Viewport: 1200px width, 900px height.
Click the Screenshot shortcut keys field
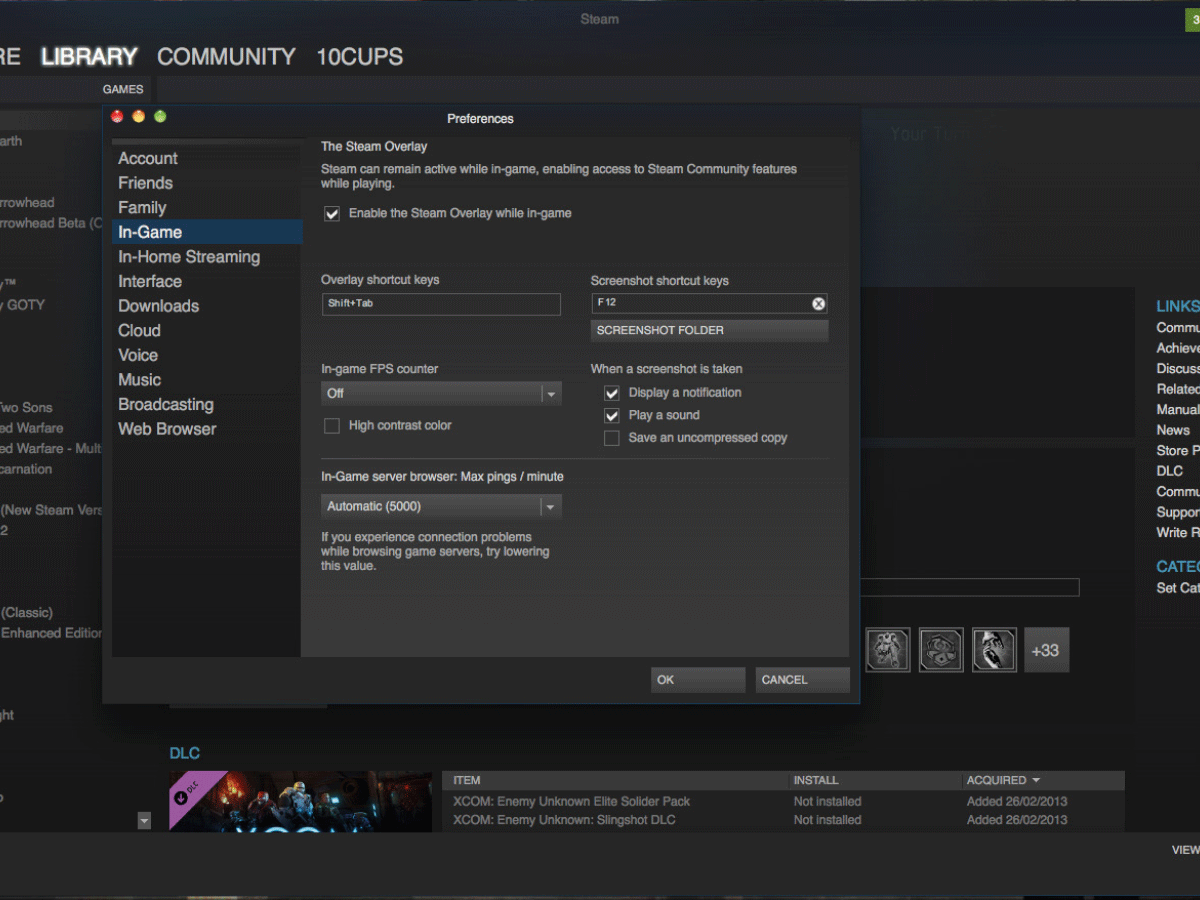(709, 304)
